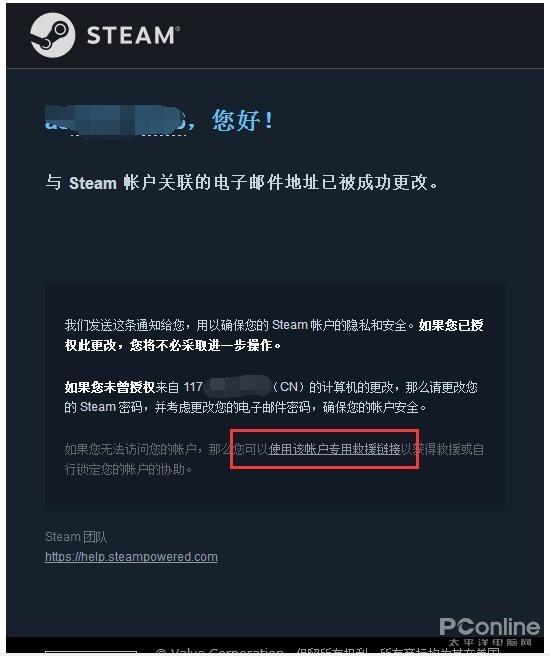Click the Steam团队 signature text
Viewport: 550px width, 656px height.
pos(76,537)
